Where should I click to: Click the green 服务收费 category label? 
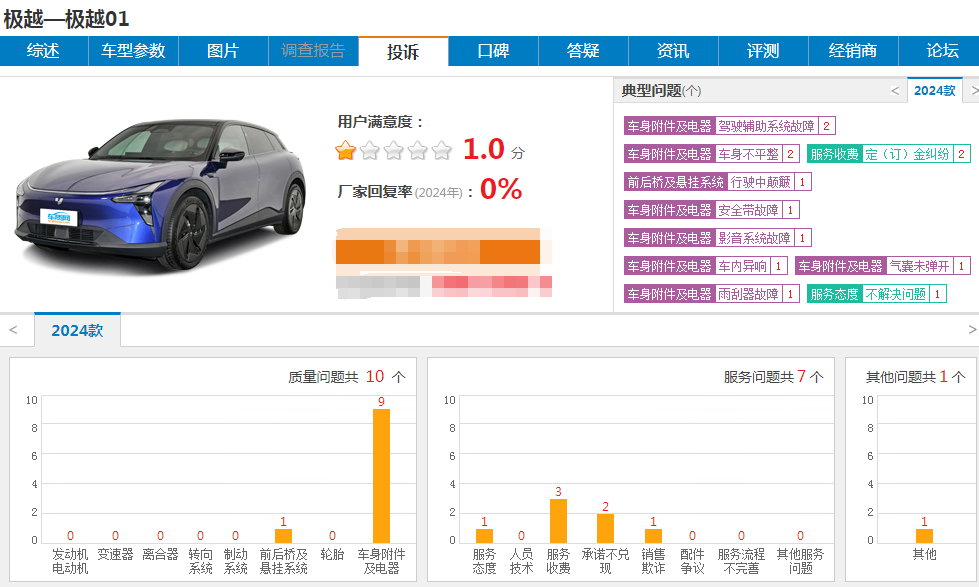click(x=835, y=154)
